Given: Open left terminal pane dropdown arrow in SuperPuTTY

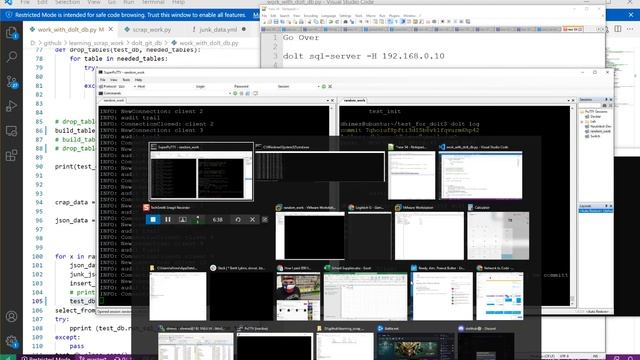Looking at the screenshot, I should pos(327,100).
